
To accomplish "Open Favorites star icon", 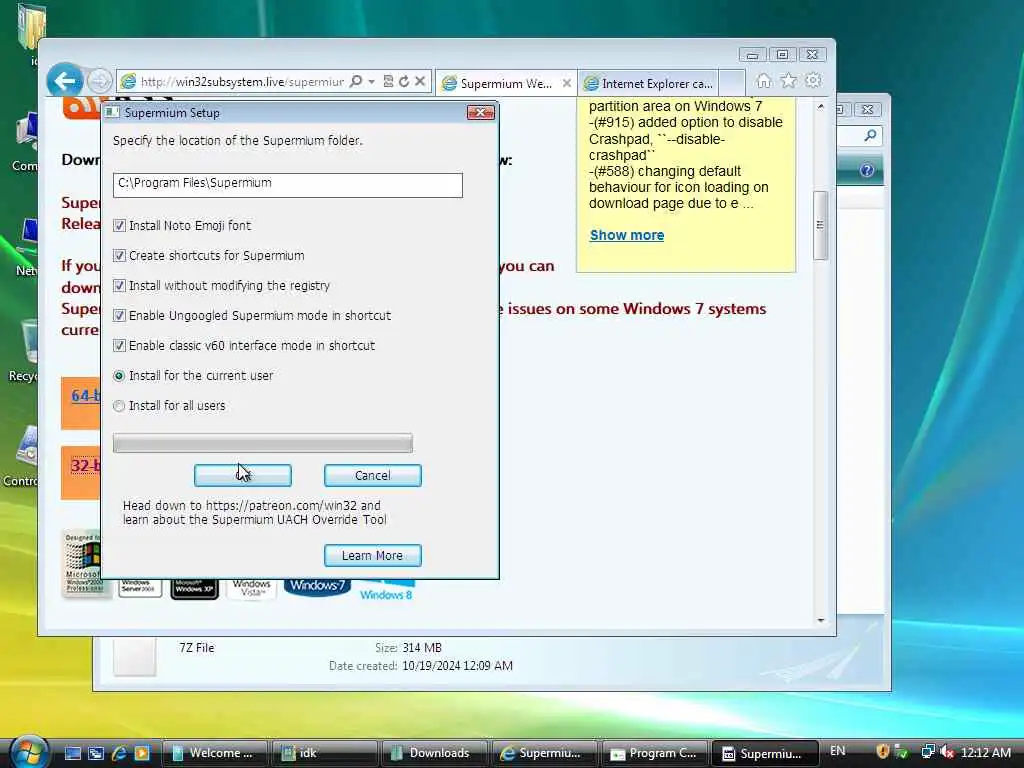I will click(789, 81).
